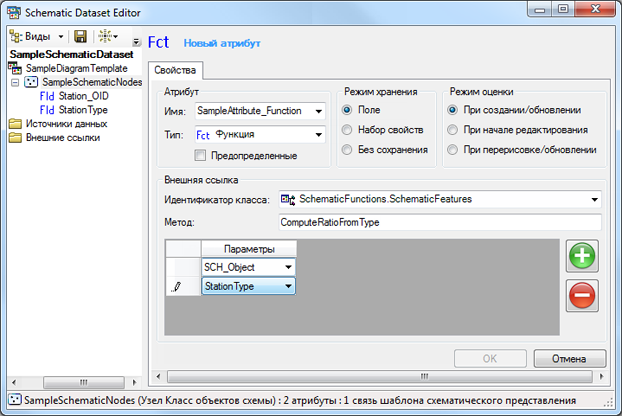Click the Источники данных folder icon

click(x=15, y=124)
